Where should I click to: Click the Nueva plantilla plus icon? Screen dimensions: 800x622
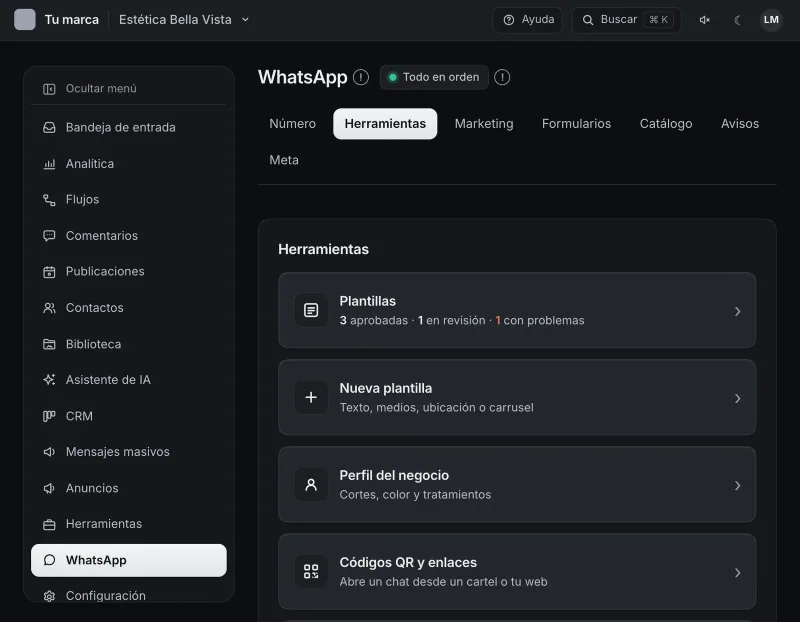(311, 397)
